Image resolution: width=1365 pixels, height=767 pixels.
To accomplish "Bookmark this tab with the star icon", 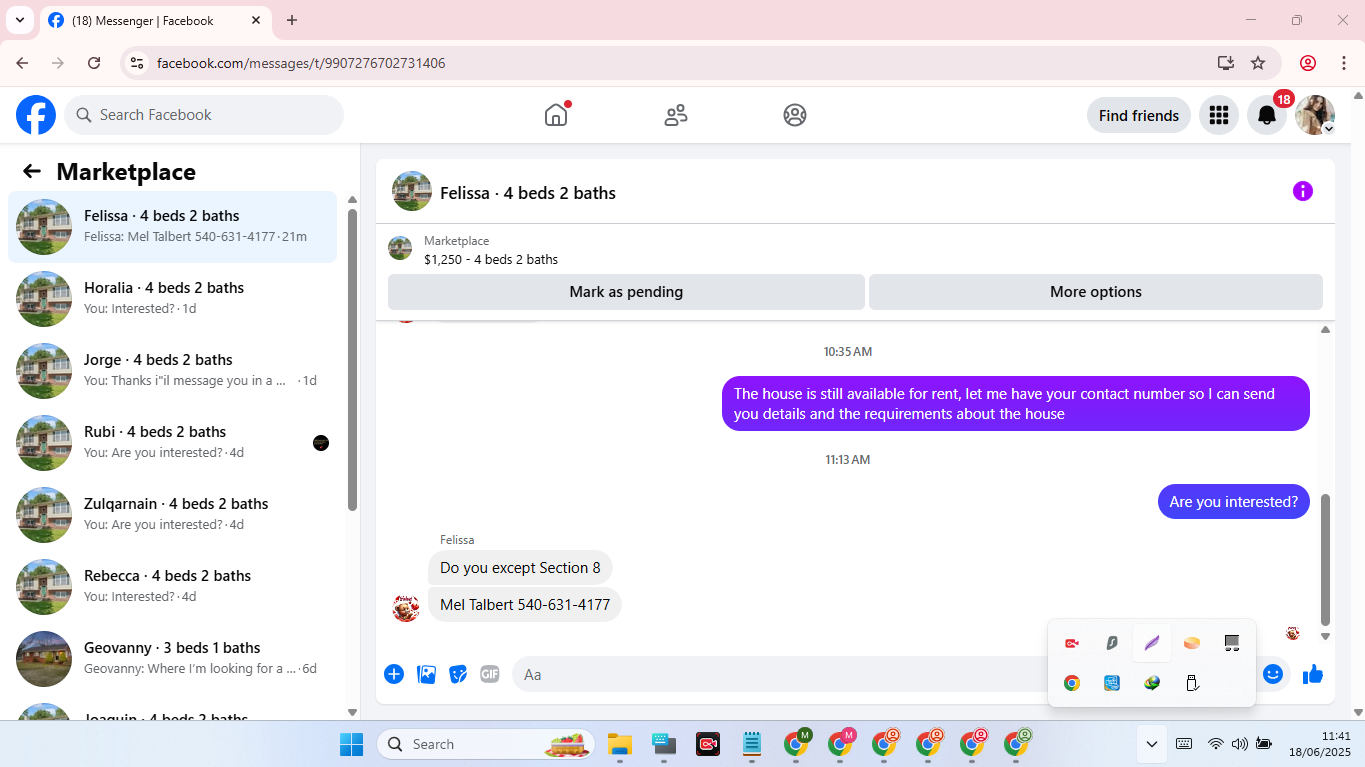I will click(1258, 63).
